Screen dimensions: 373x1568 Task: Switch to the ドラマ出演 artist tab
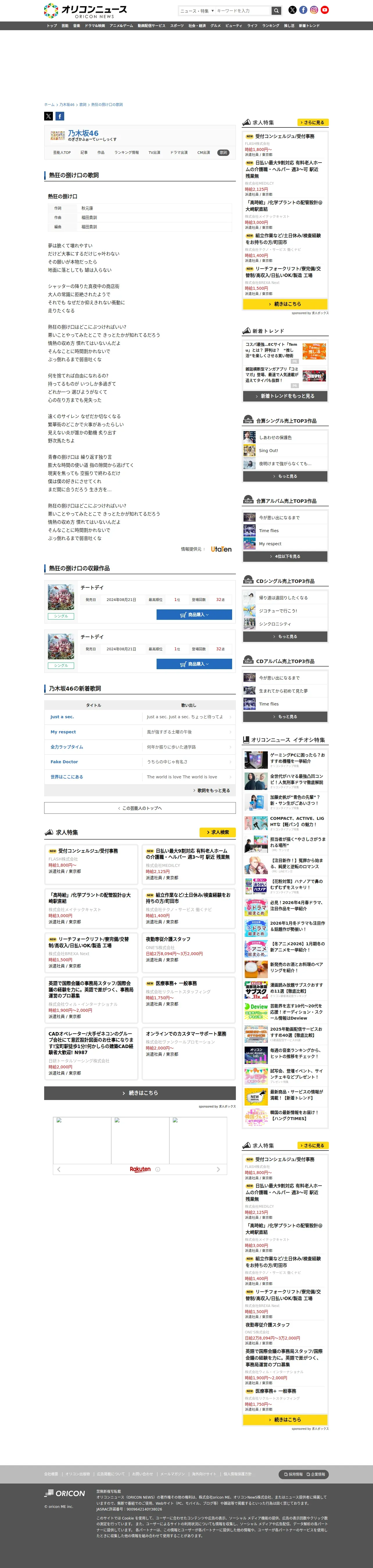click(x=179, y=153)
